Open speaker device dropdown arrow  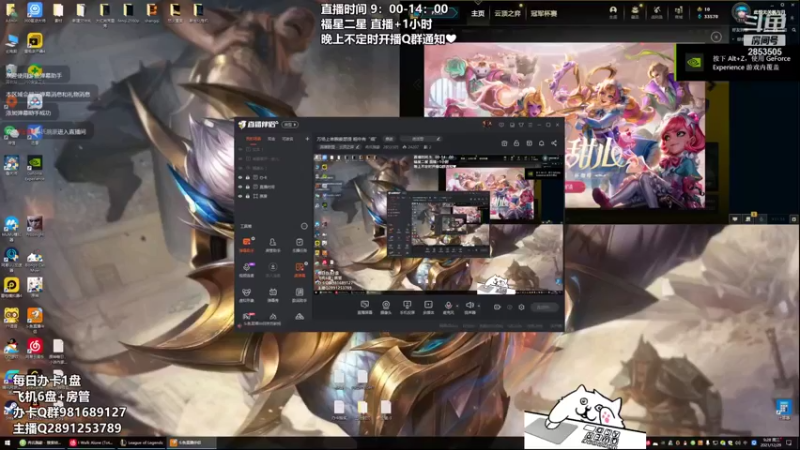pyautogui.click(x=479, y=306)
